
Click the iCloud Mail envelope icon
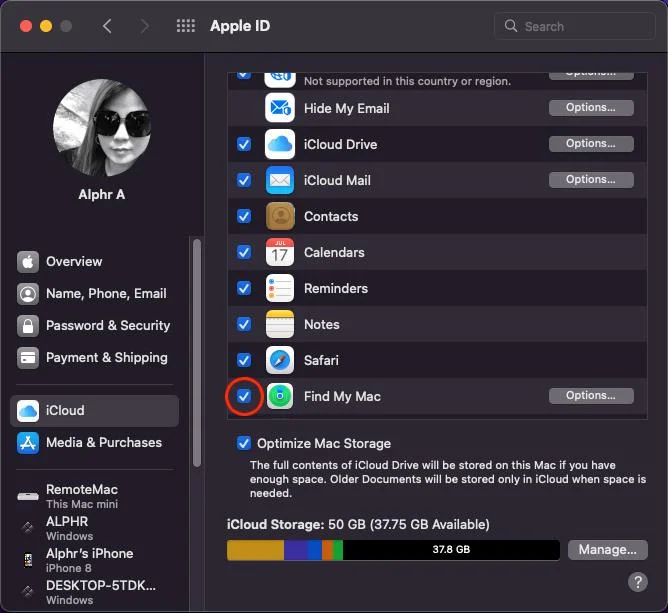pos(279,180)
